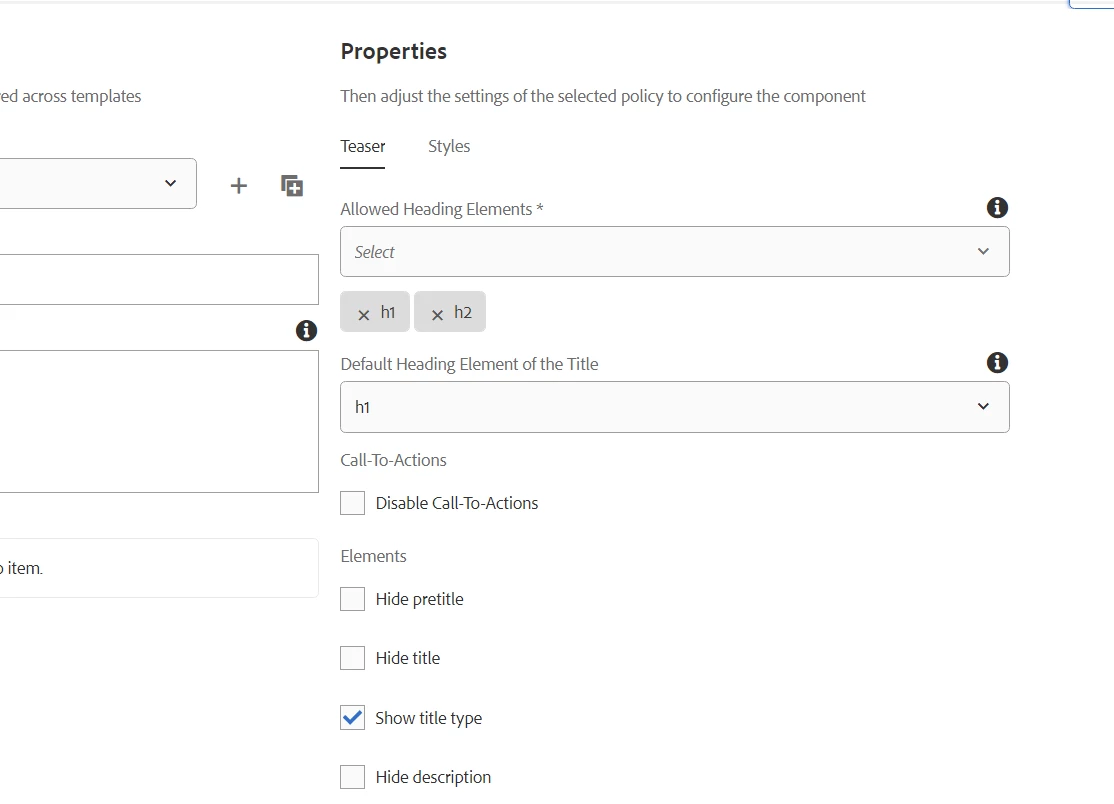
Task: Select the Teaser tab
Action: (363, 146)
